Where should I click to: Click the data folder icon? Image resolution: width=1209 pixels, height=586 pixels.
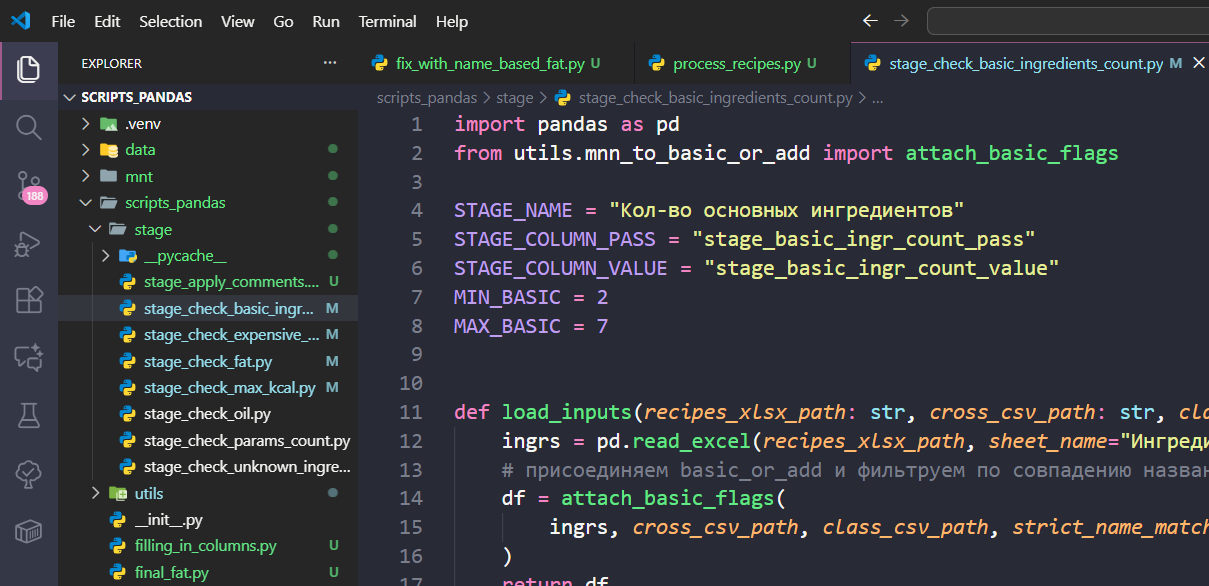click(x=109, y=150)
